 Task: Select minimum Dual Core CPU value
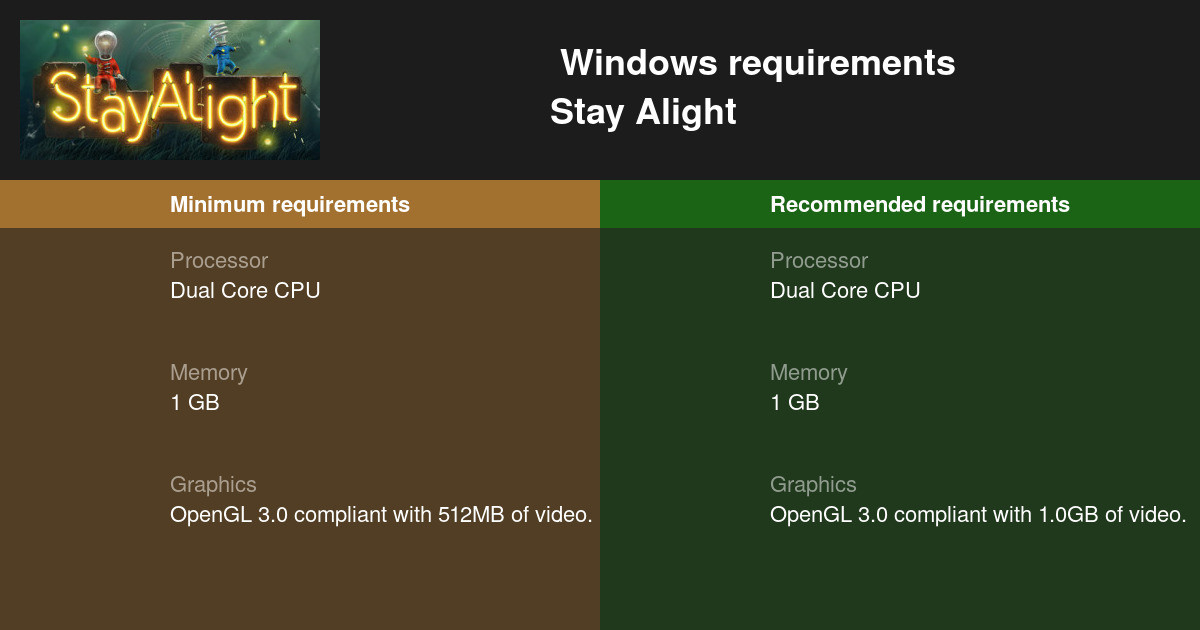click(x=245, y=291)
